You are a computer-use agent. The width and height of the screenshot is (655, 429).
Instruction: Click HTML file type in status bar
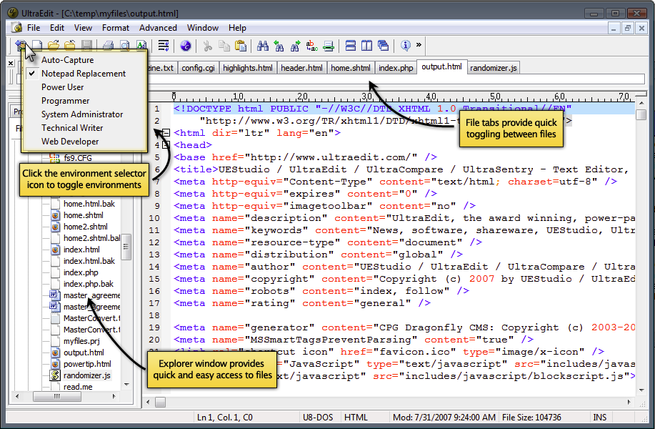(356, 417)
